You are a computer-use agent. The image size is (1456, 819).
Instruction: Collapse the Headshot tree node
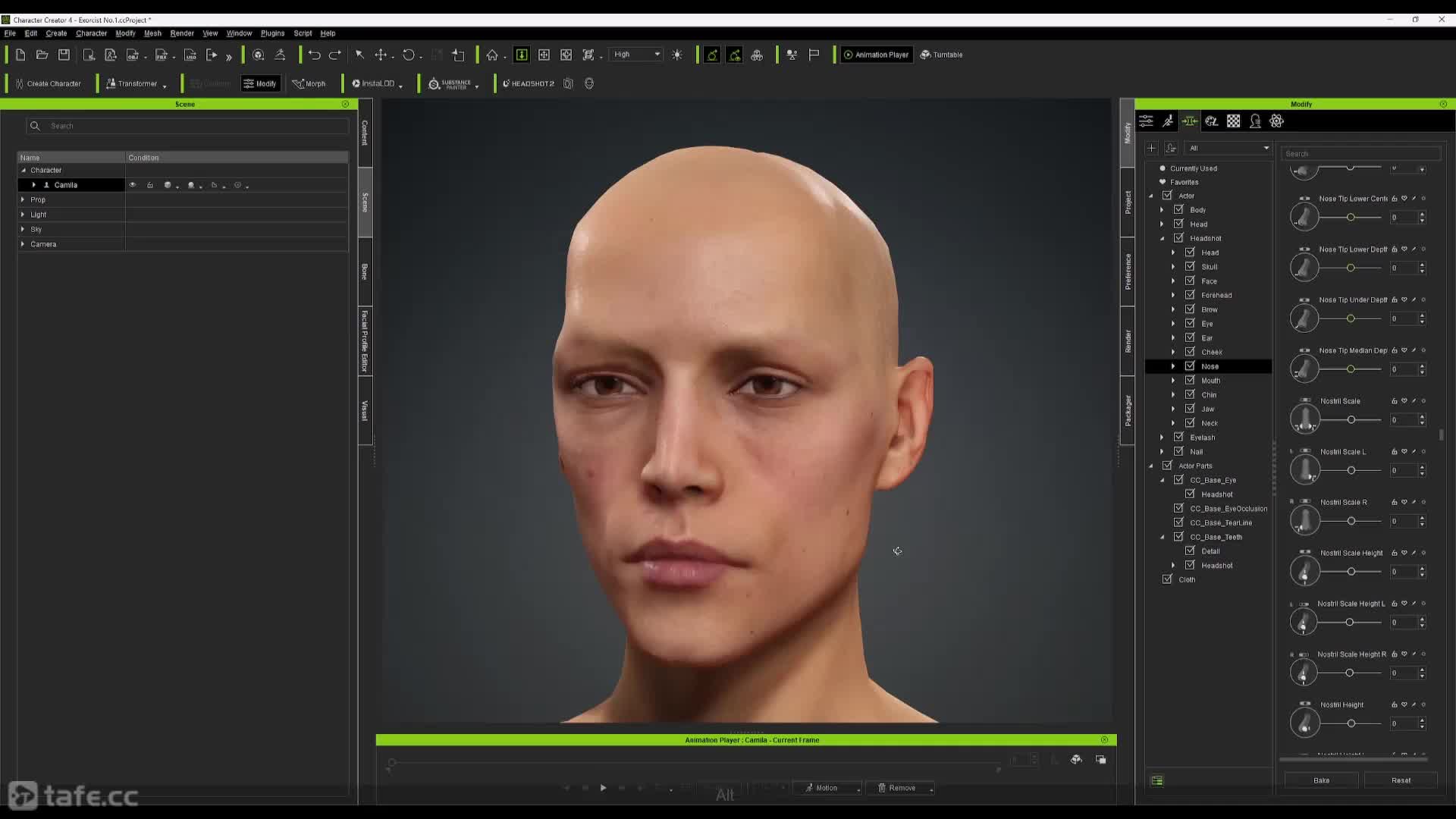tap(1162, 238)
